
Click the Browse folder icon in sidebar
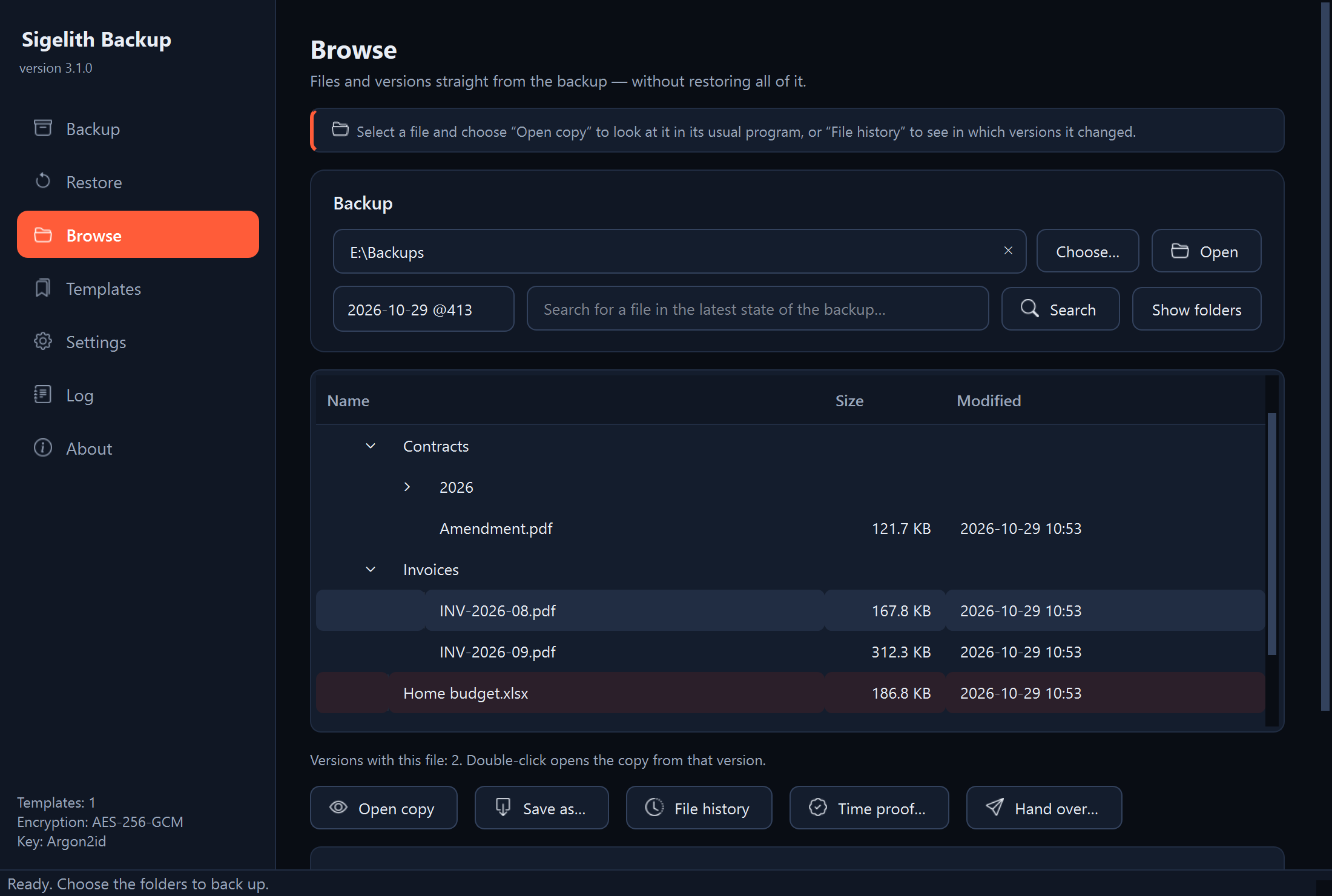coord(43,235)
